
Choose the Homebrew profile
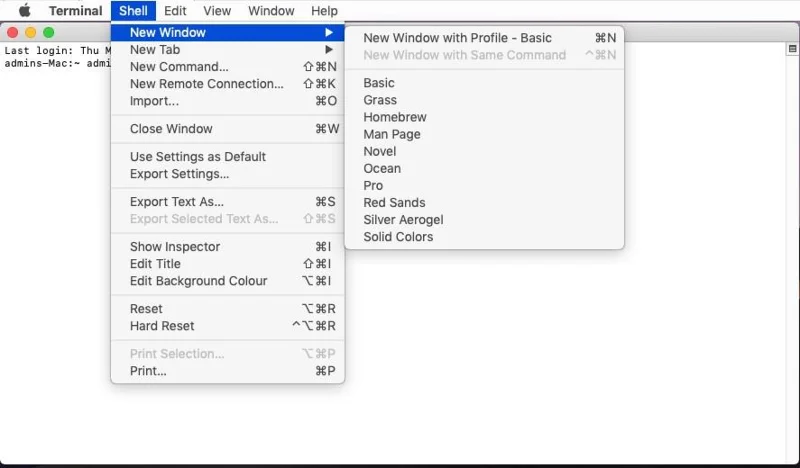click(x=394, y=117)
